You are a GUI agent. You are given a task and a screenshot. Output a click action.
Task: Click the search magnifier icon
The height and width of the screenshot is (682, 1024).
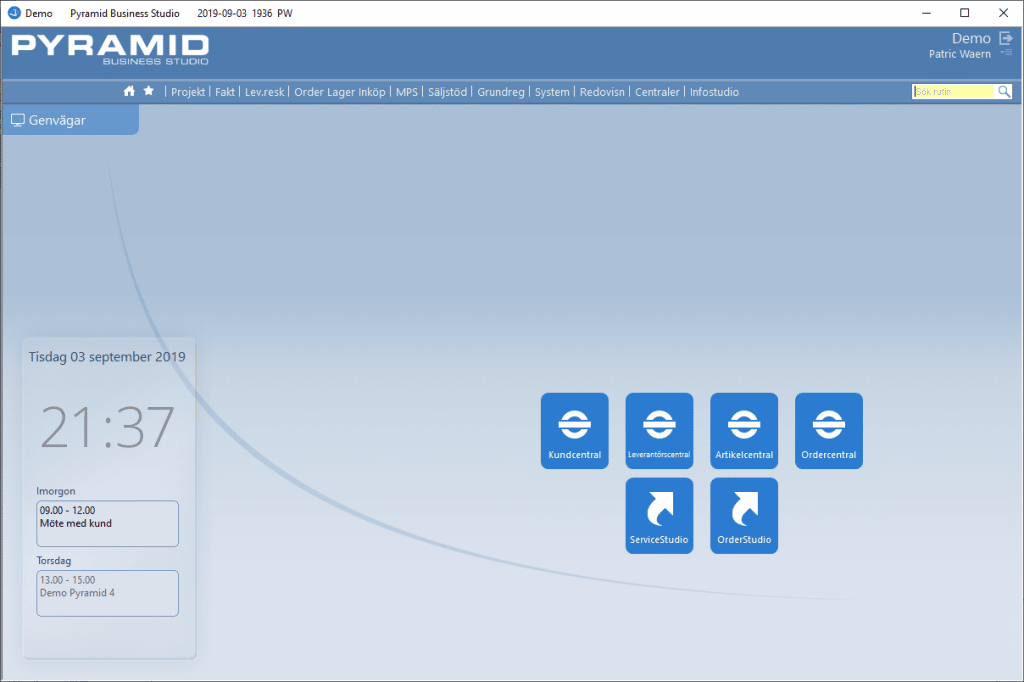coord(1004,91)
